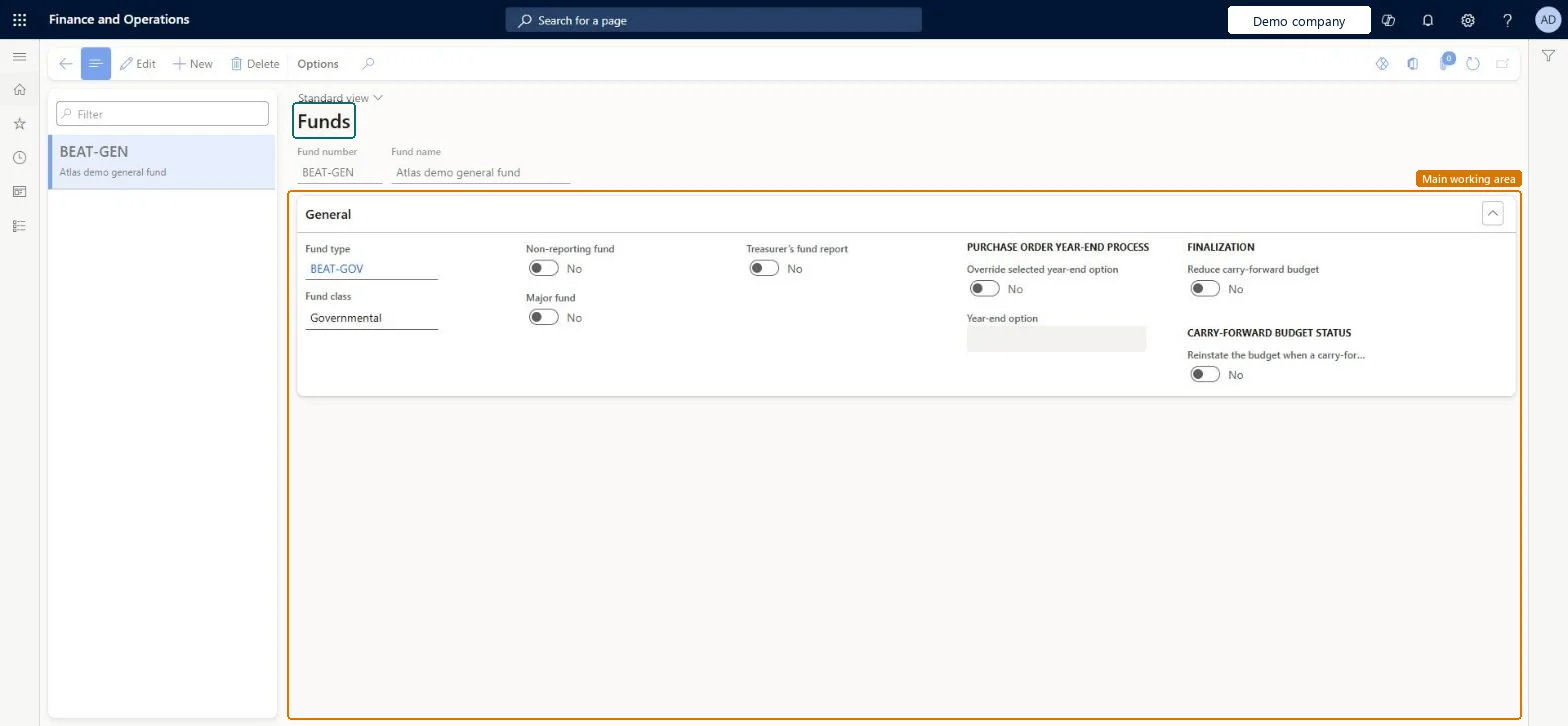Select BEAT-GEN fund in the list
Viewport: 1568px width, 726px height.
(x=162, y=161)
